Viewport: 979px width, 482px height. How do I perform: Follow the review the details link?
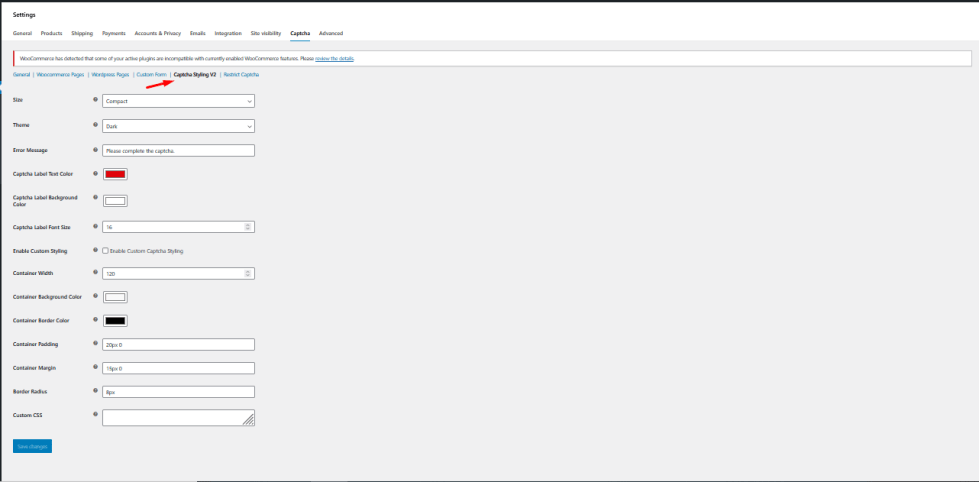click(335, 58)
